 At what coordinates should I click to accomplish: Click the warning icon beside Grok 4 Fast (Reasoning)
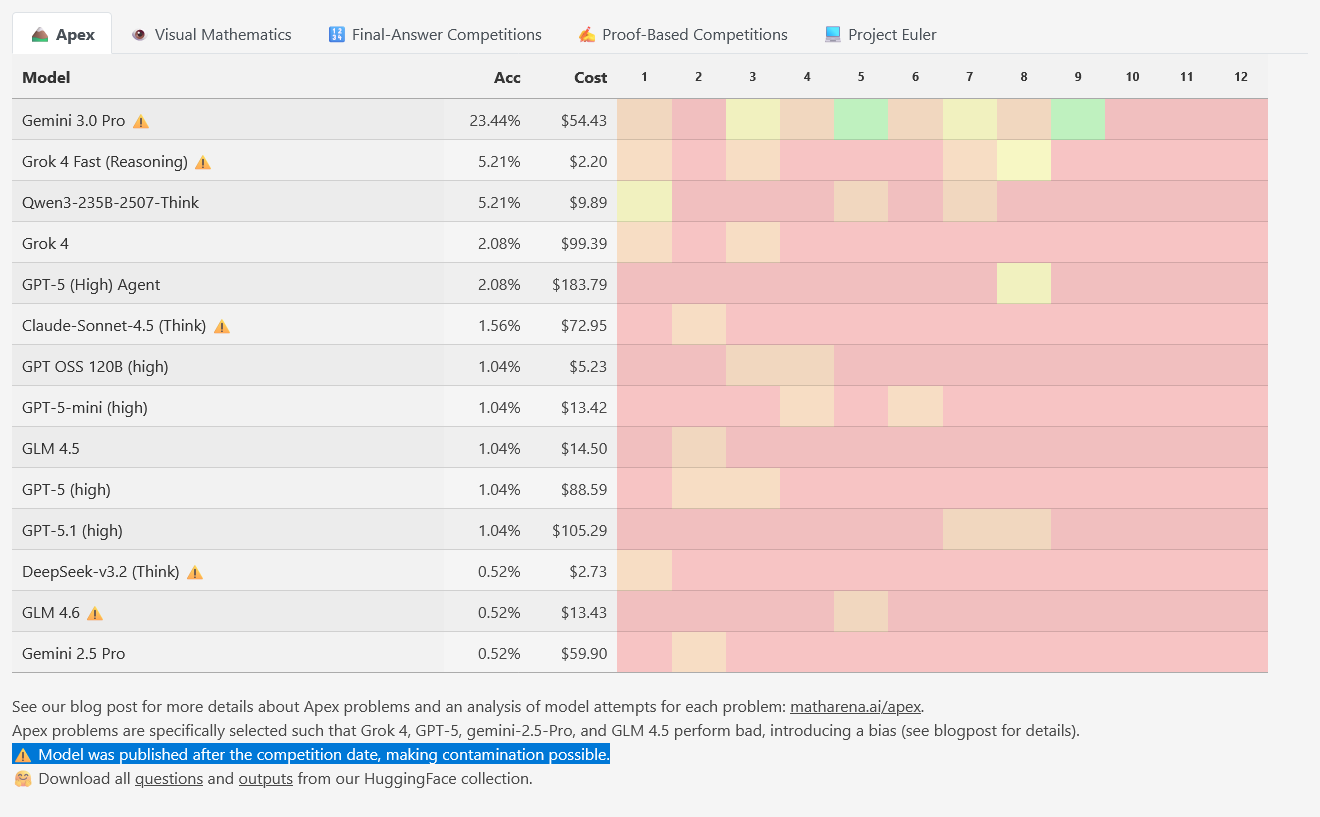click(202, 161)
